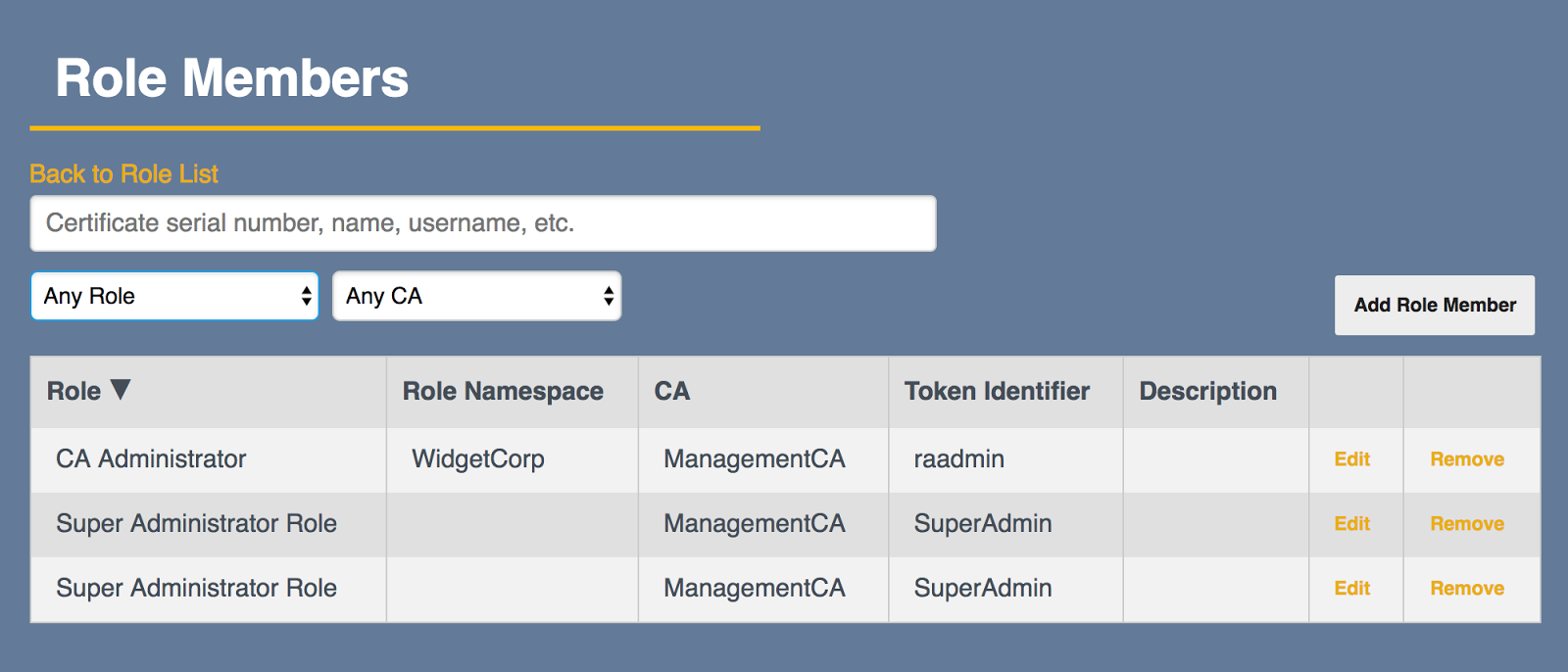The height and width of the screenshot is (672, 1568).
Task: Sort by the Description column header
Action: click(x=1207, y=392)
